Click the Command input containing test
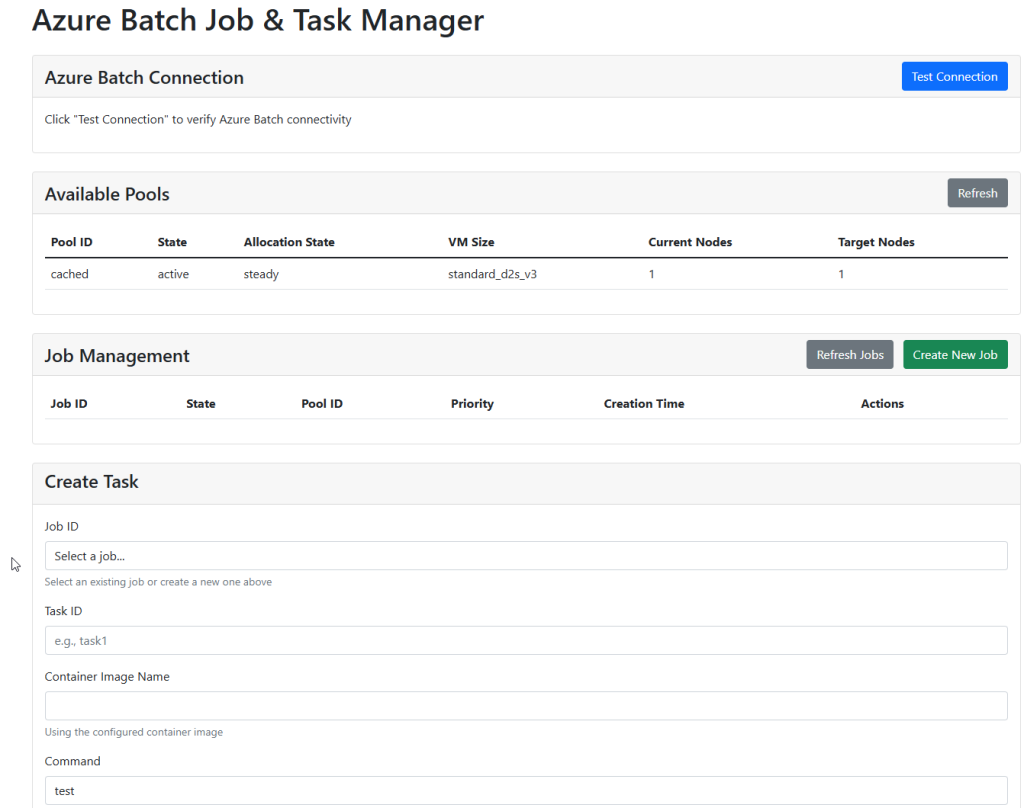 point(526,790)
